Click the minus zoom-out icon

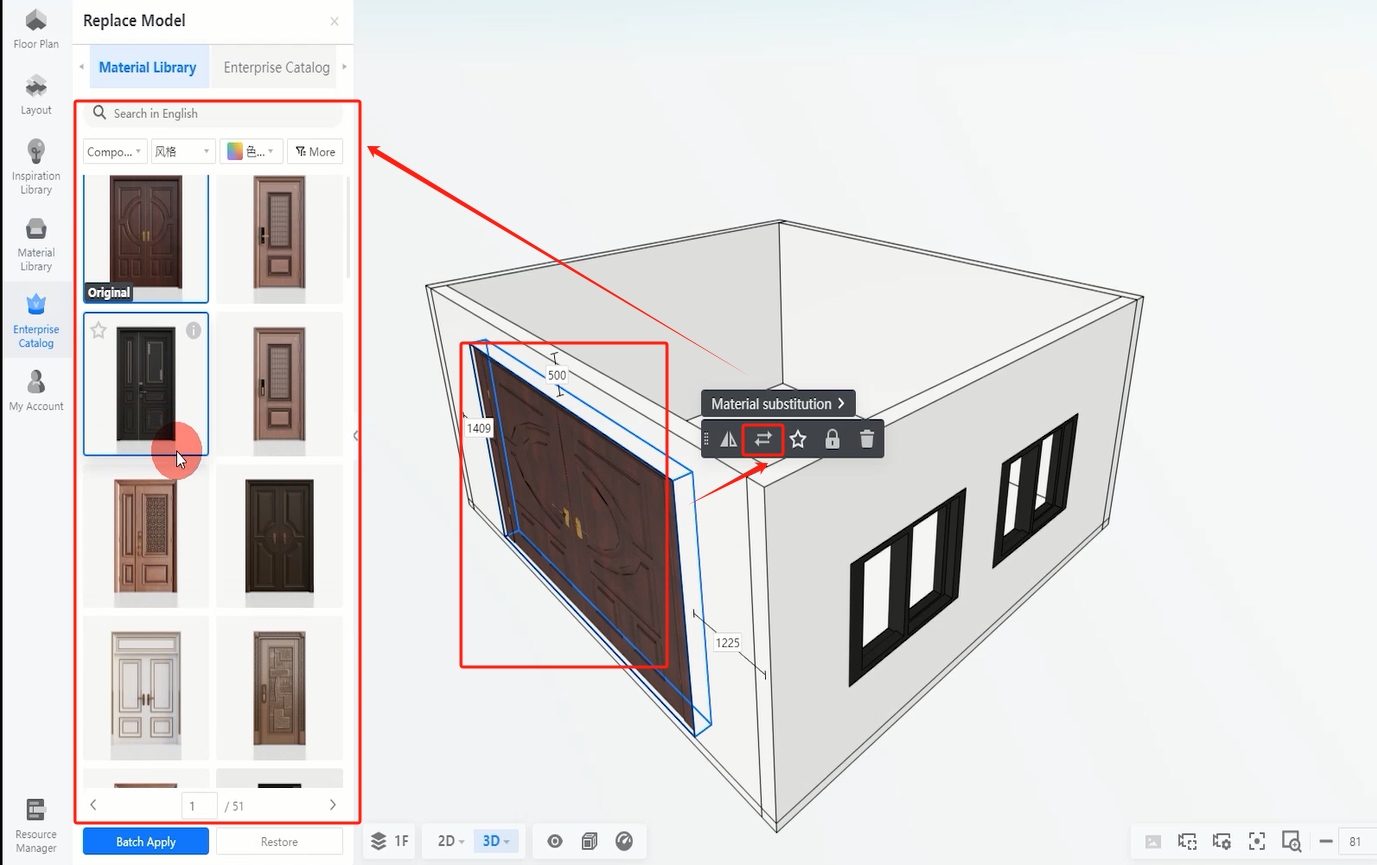point(1326,842)
